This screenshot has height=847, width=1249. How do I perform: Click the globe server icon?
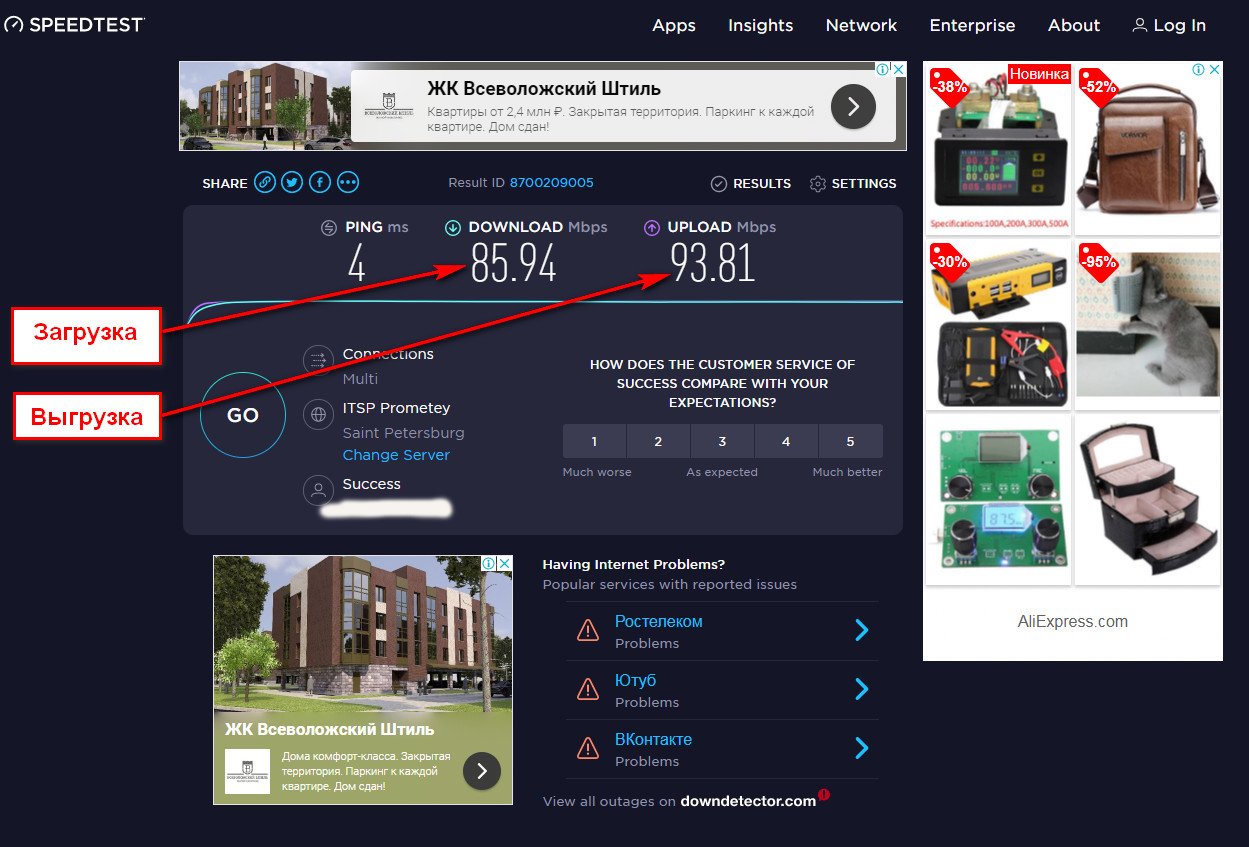coord(318,414)
